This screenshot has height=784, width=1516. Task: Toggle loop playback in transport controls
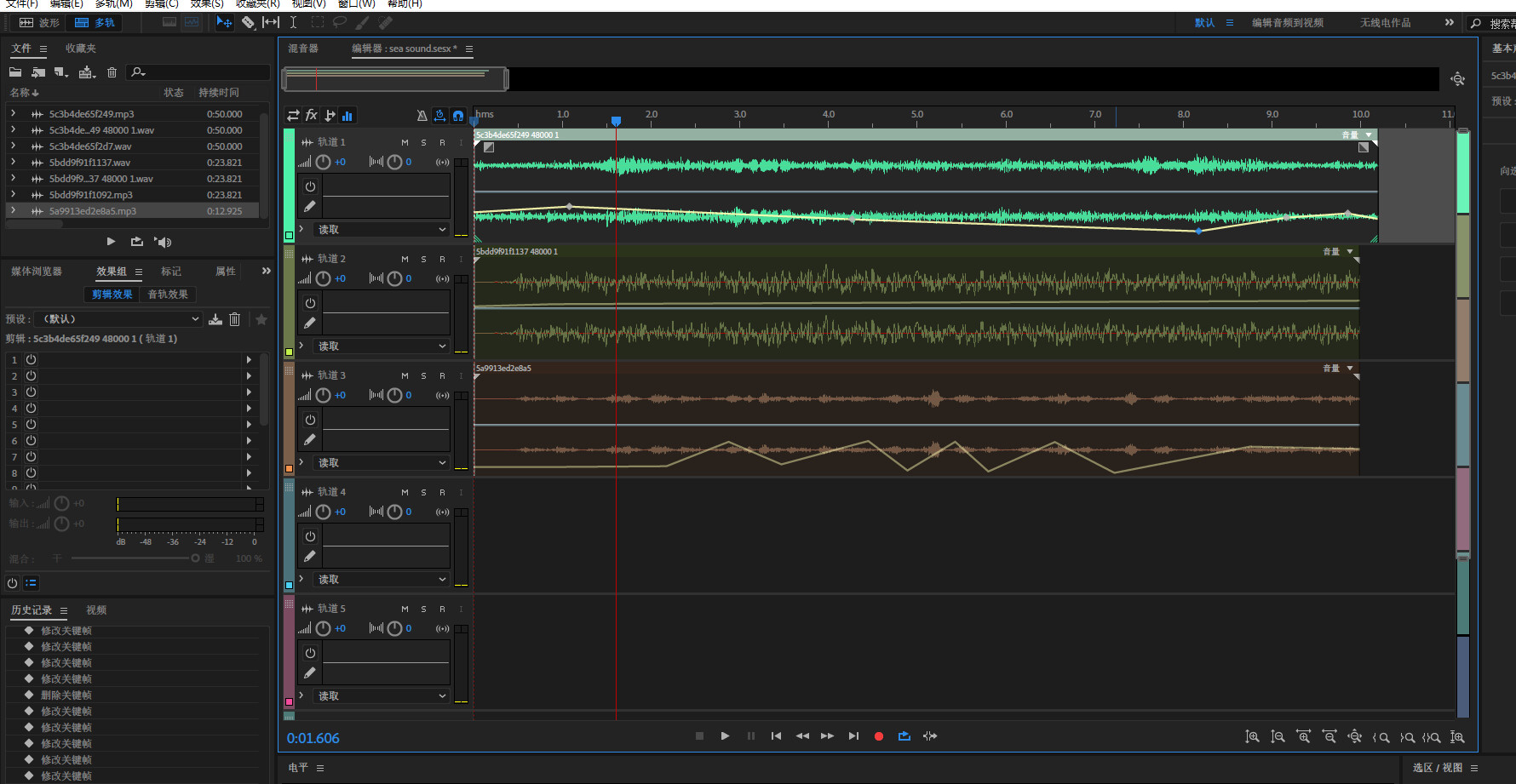point(904,736)
